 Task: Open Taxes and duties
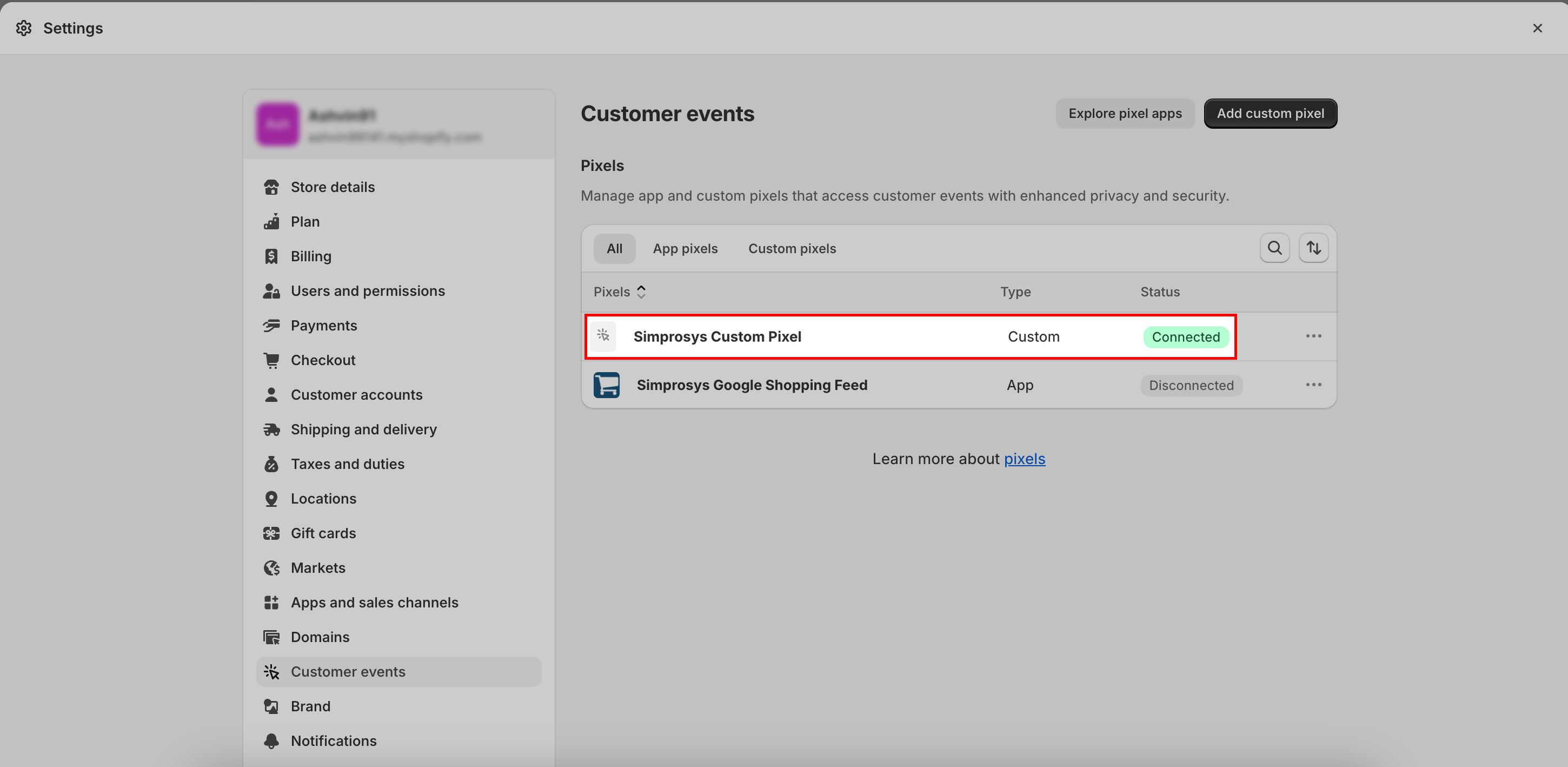point(398,464)
